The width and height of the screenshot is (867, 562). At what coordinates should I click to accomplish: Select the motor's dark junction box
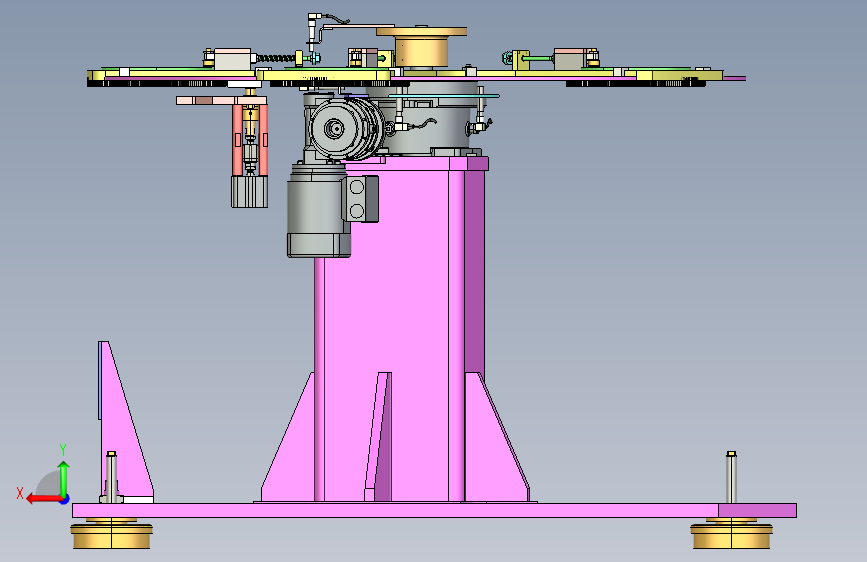point(361,199)
